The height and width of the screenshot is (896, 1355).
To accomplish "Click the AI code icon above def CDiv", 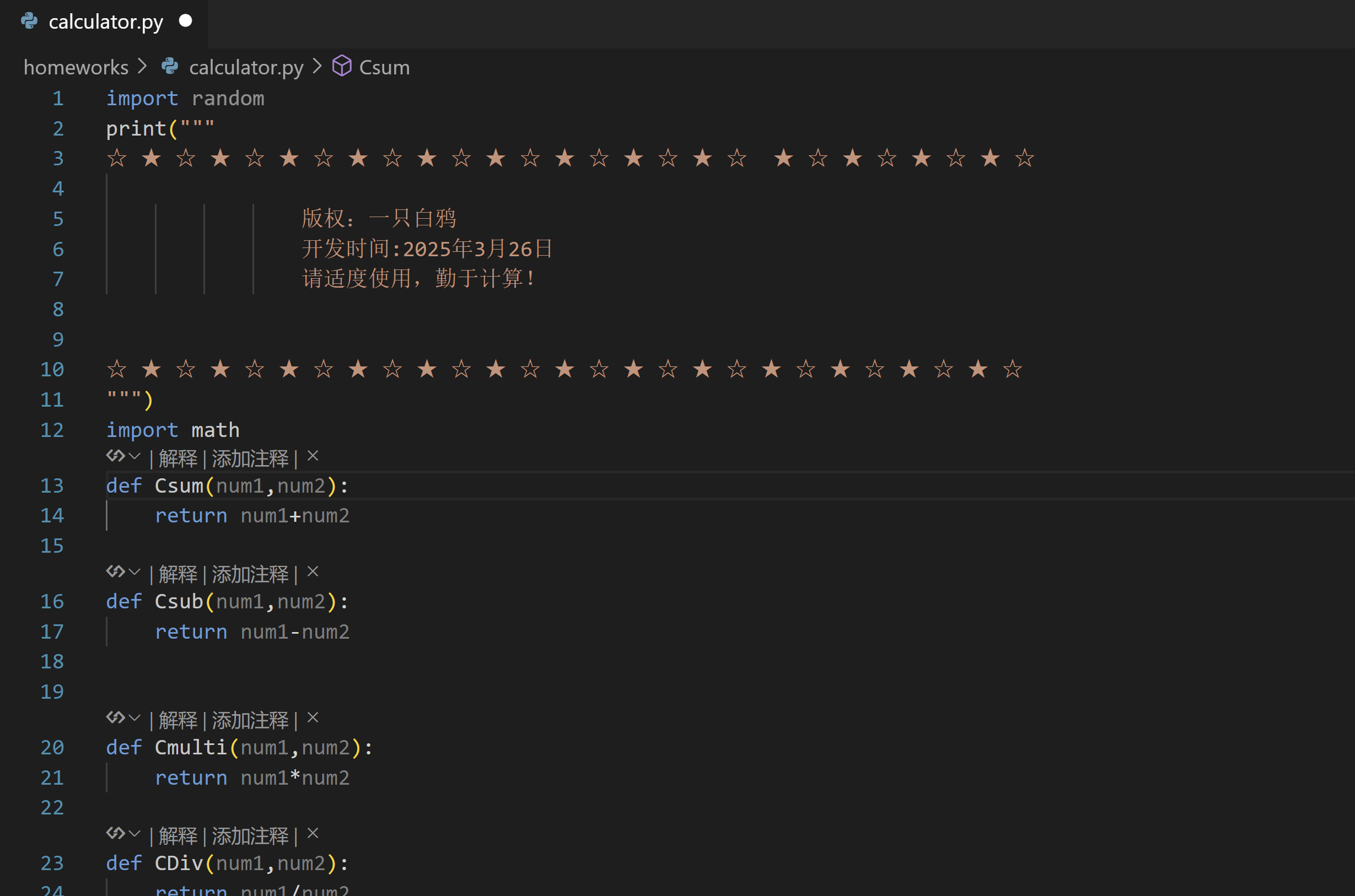I will (x=115, y=834).
